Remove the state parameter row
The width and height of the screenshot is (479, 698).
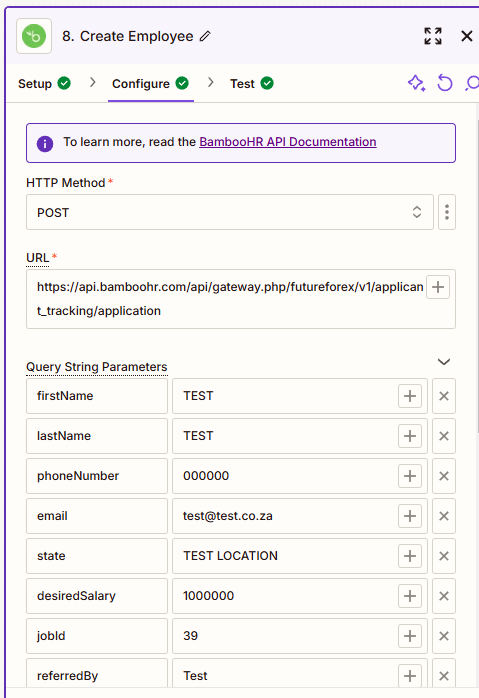click(444, 556)
